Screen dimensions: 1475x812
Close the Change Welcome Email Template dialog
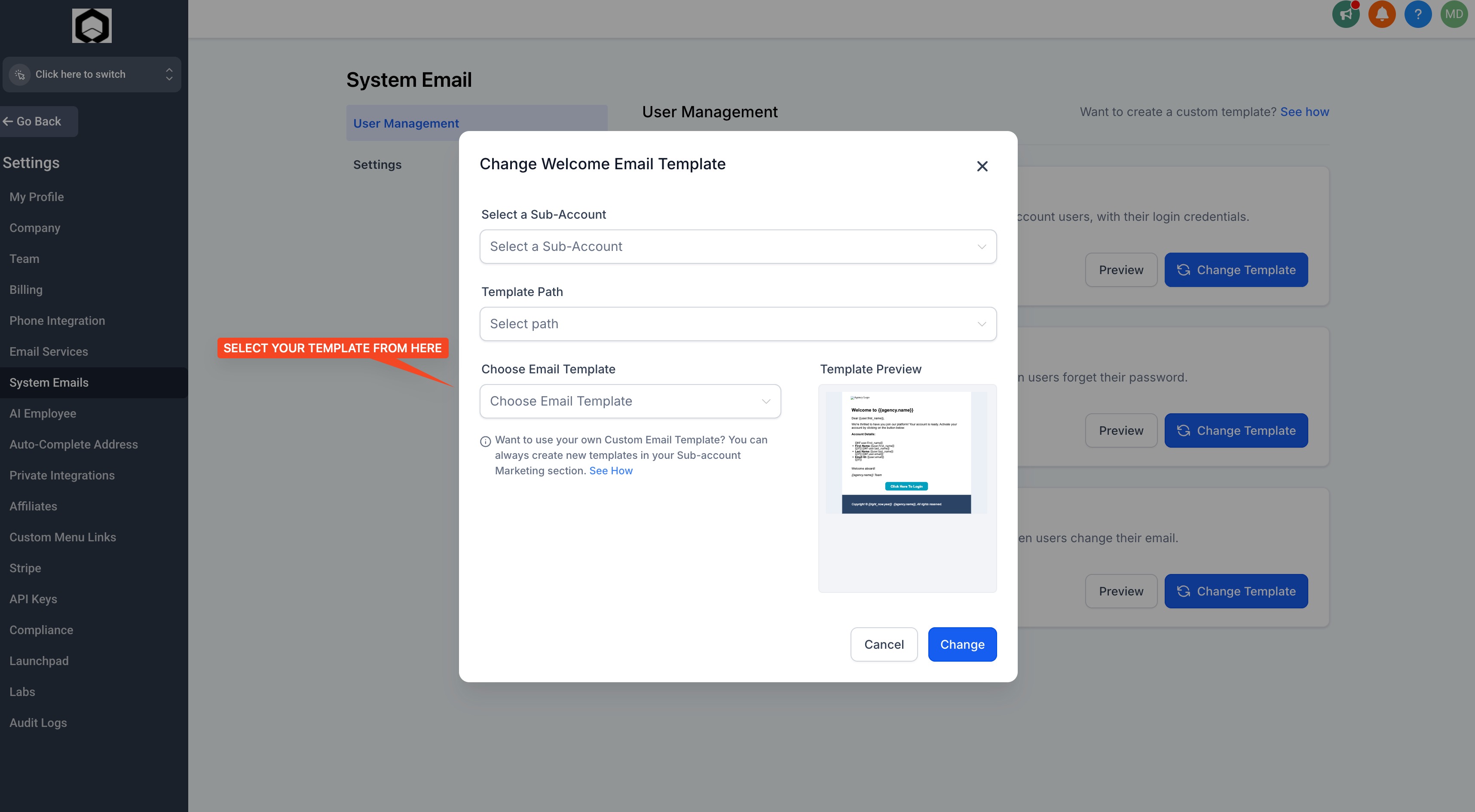tap(982, 166)
